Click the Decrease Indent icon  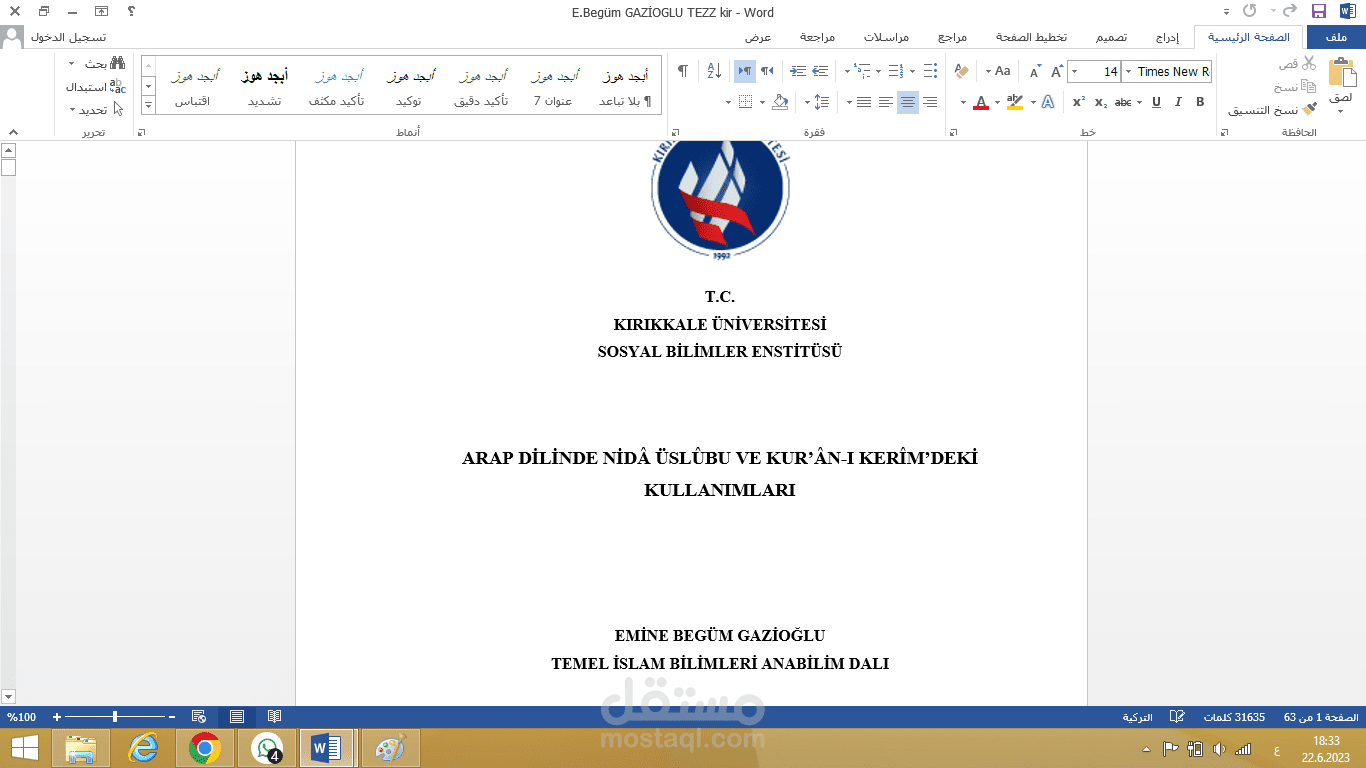point(820,71)
